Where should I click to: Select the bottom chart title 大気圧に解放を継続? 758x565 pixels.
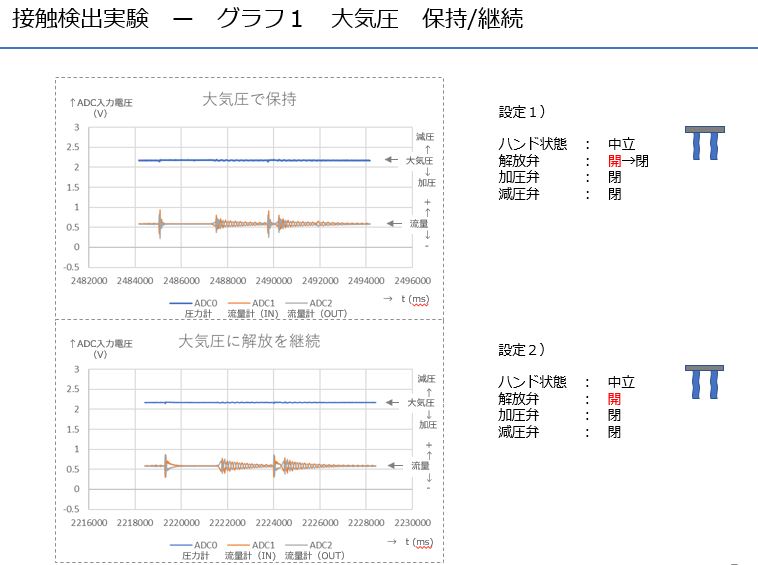(249, 341)
